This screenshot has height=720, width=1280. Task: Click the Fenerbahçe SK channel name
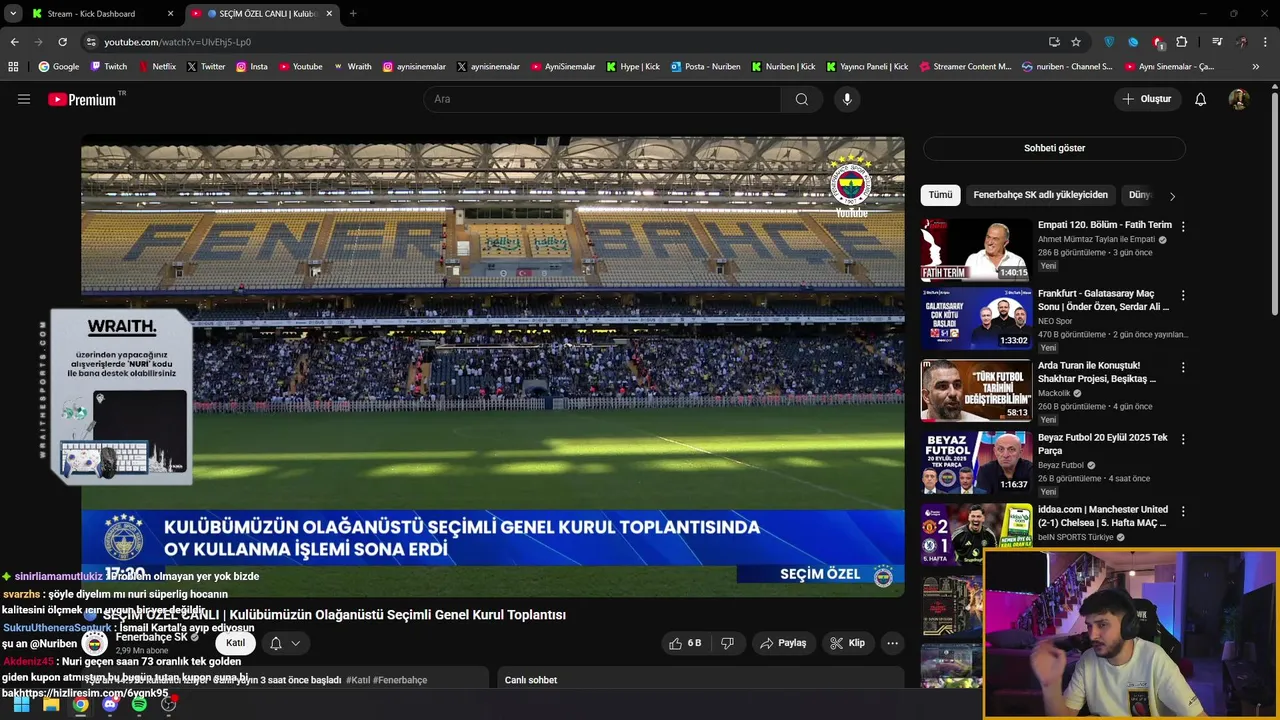click(x=151, y=637)
